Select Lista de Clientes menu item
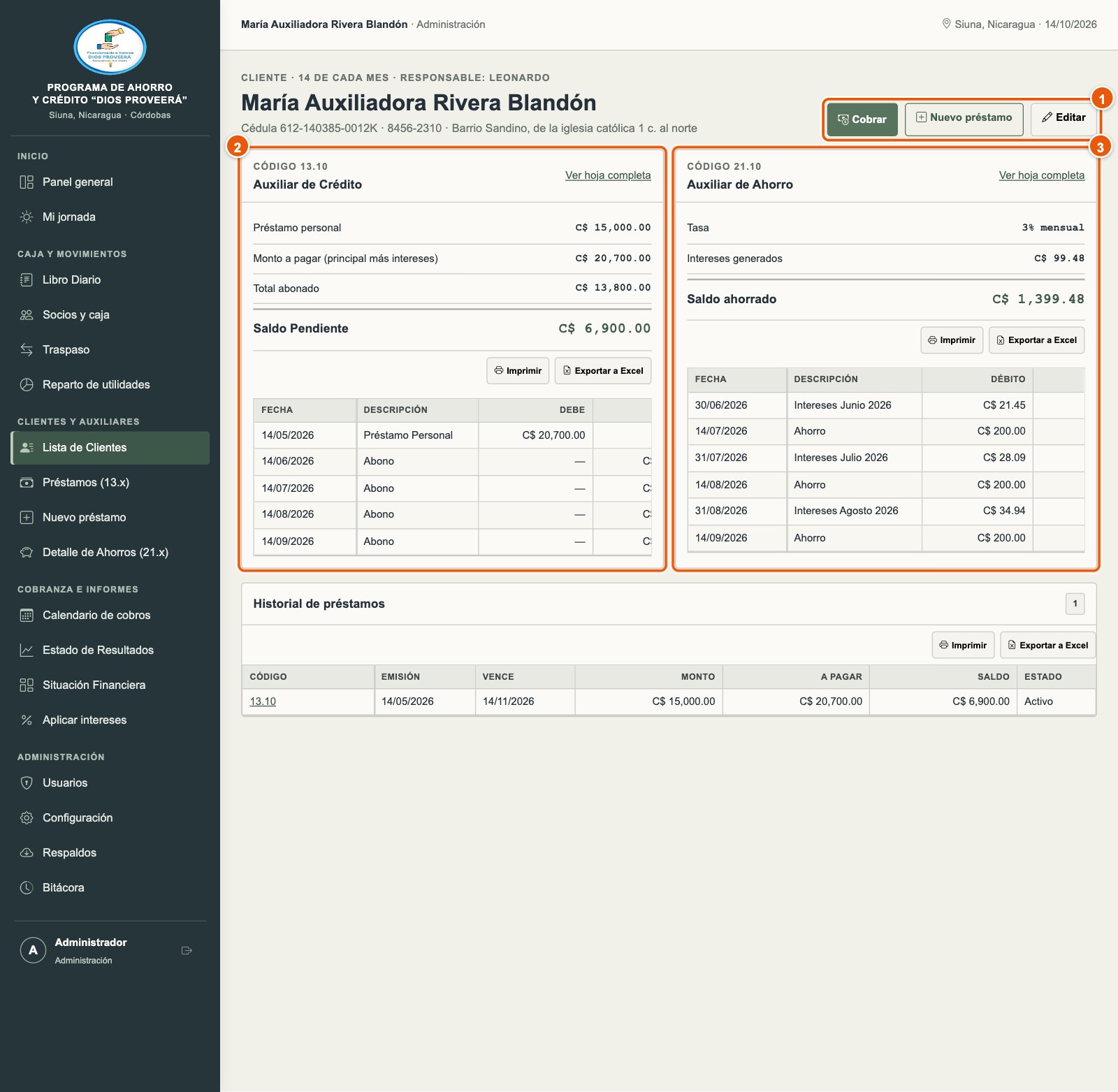Screen dimensions: 1118x1092 (x=110, y=447)
